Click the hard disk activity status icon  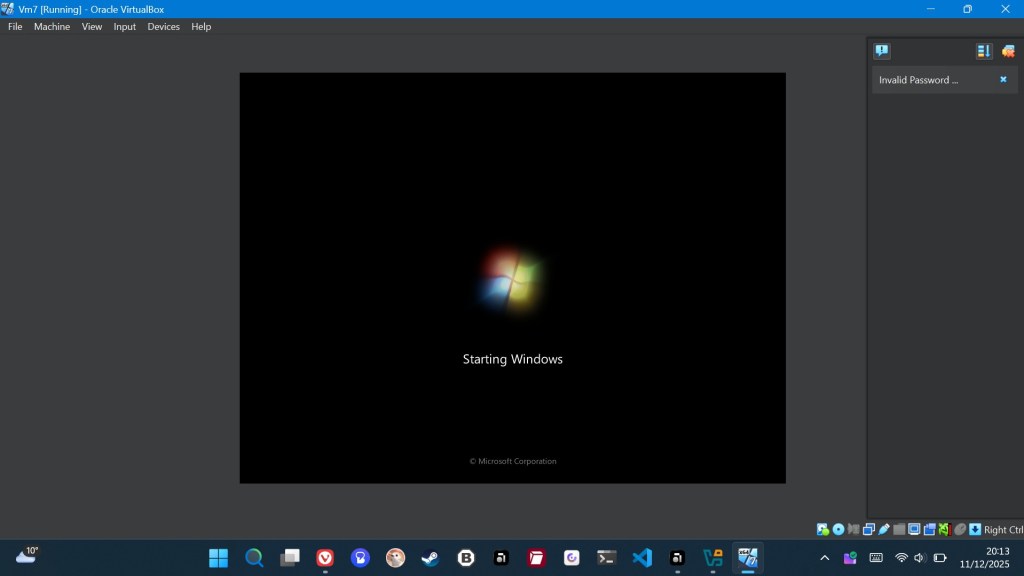tap(822, 529)
